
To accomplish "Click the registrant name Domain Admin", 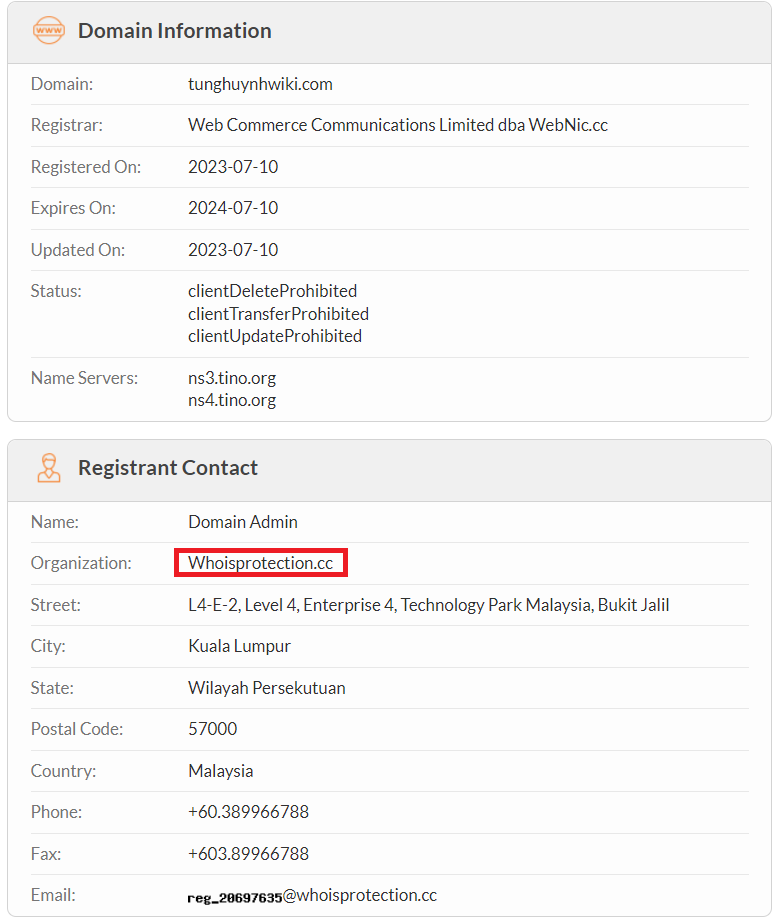I will coord(243,522).
